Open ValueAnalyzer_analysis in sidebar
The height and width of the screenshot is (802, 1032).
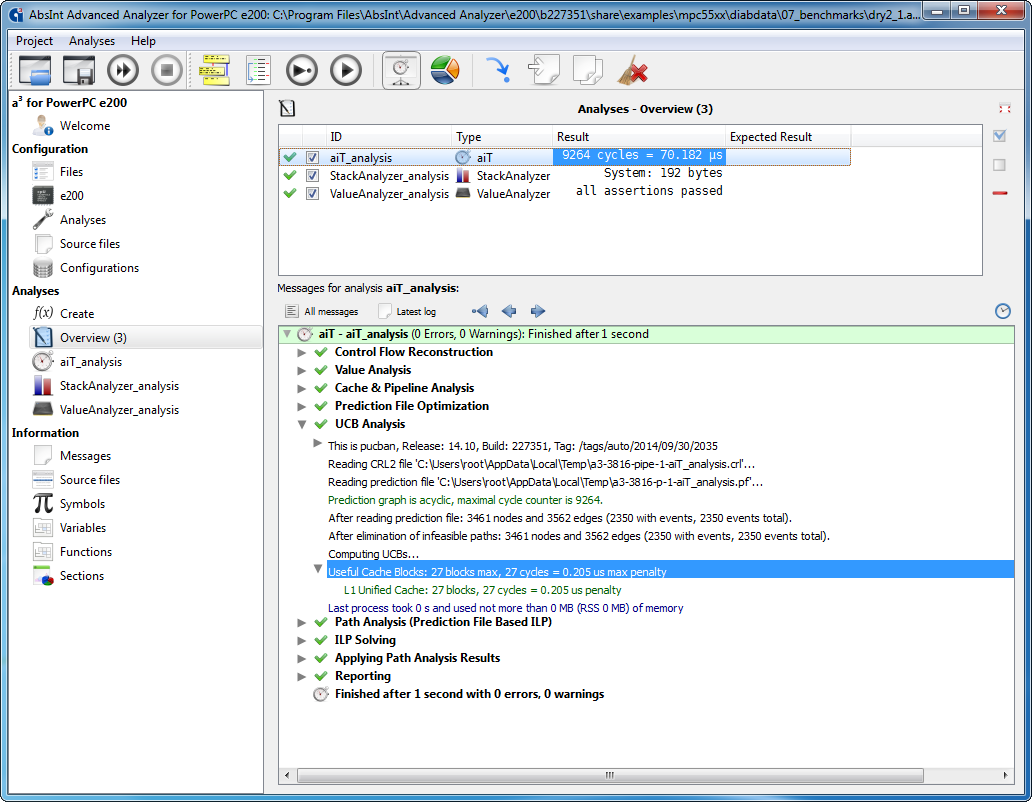click(x=119, y=410)
